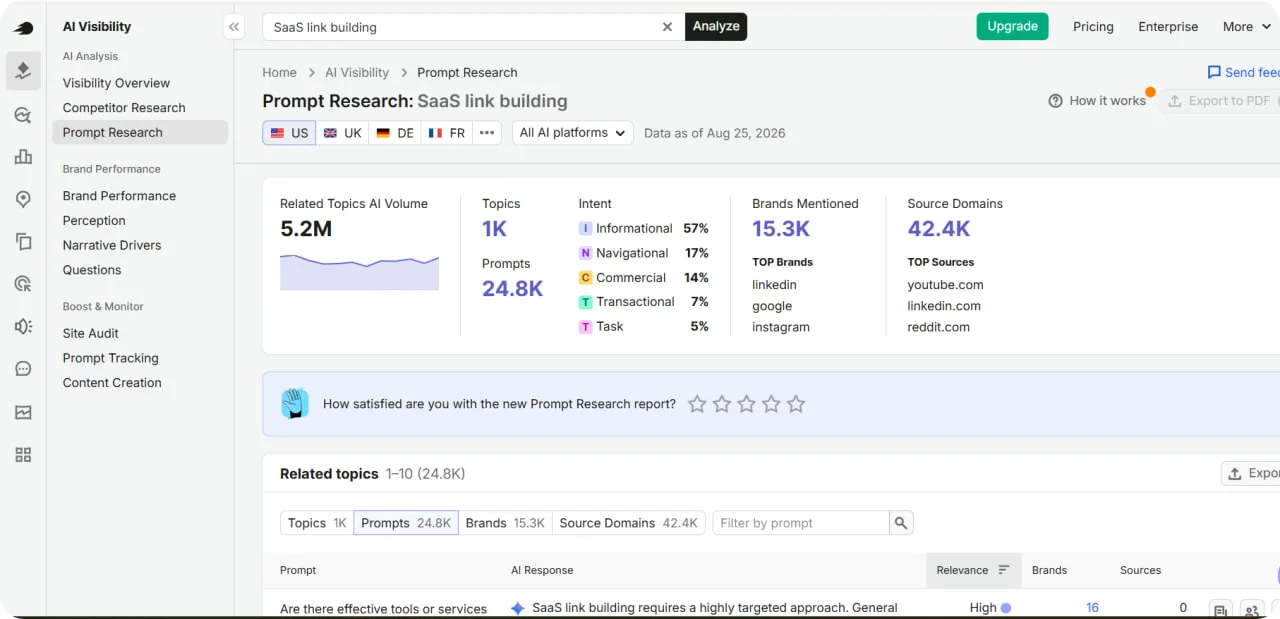Viewport: 1280px width, 619px height.
Task: Rate the report four stars
Action: 771,404
